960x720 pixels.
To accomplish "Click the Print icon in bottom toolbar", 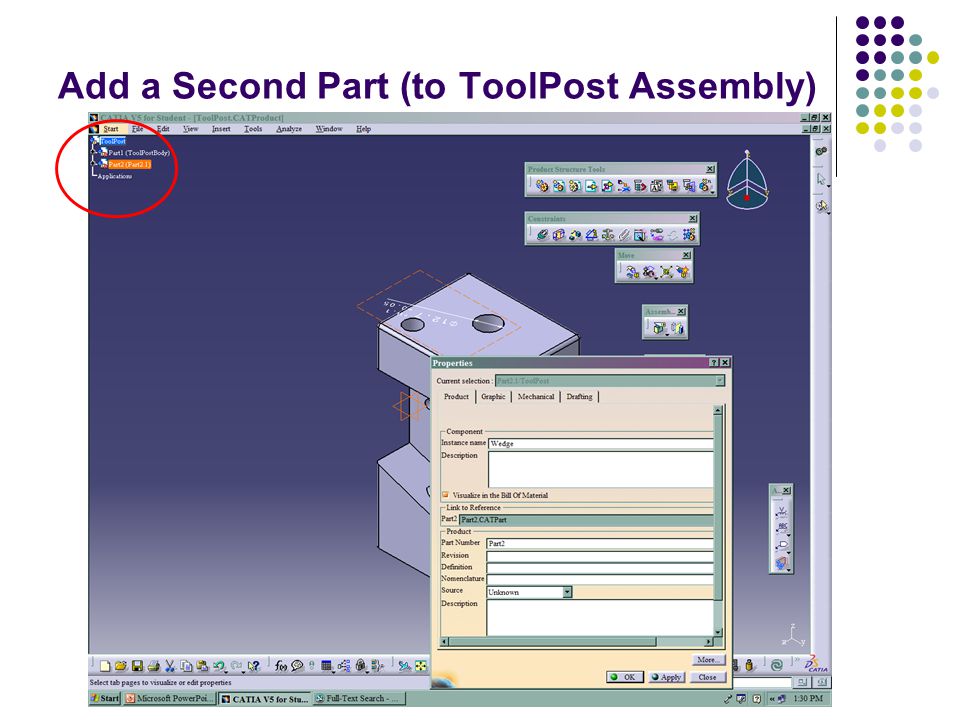I will tap(154, 666).
